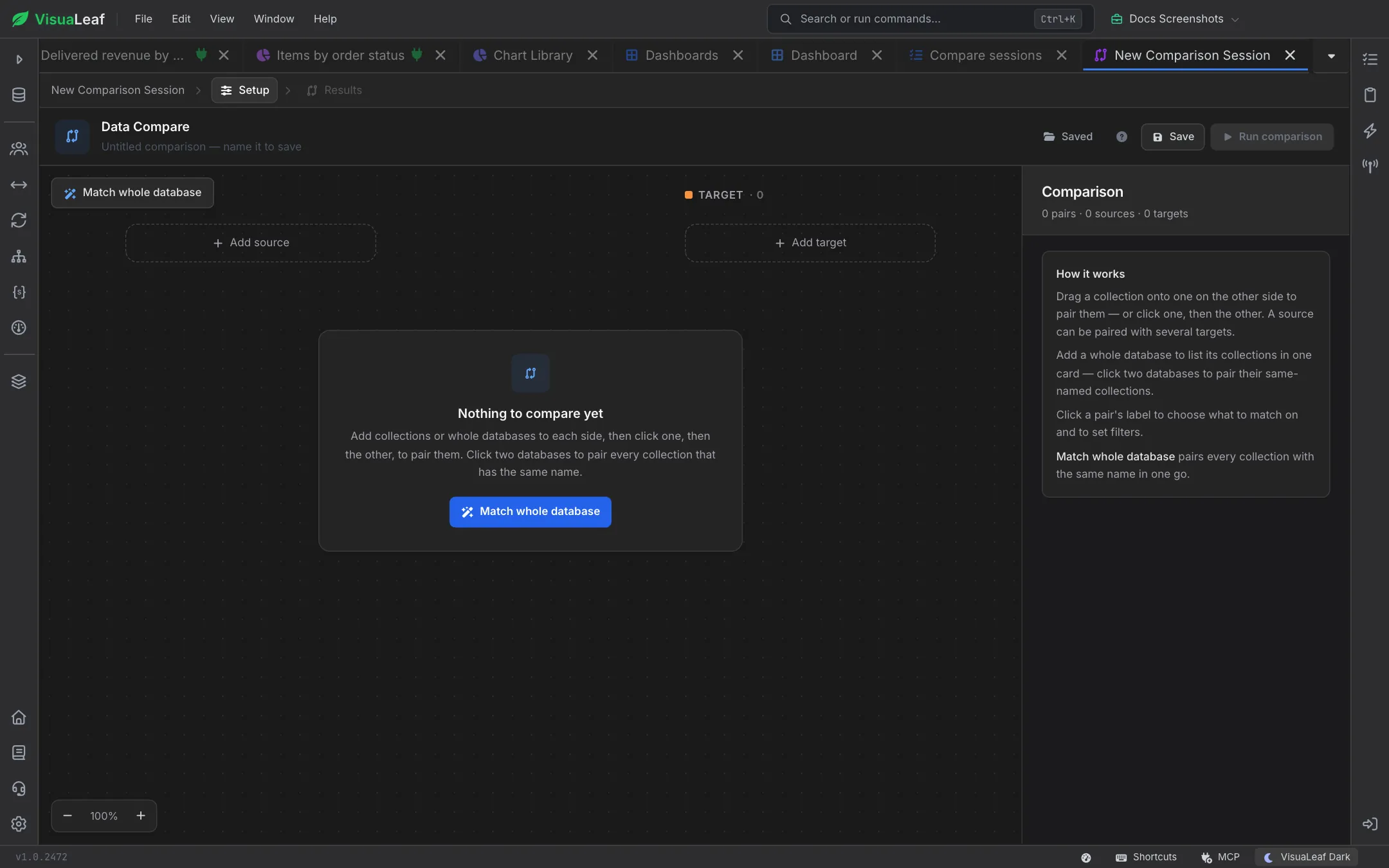Open the File menu
The width and height of the screenshot is (1389, 868).
click(143, 19)
